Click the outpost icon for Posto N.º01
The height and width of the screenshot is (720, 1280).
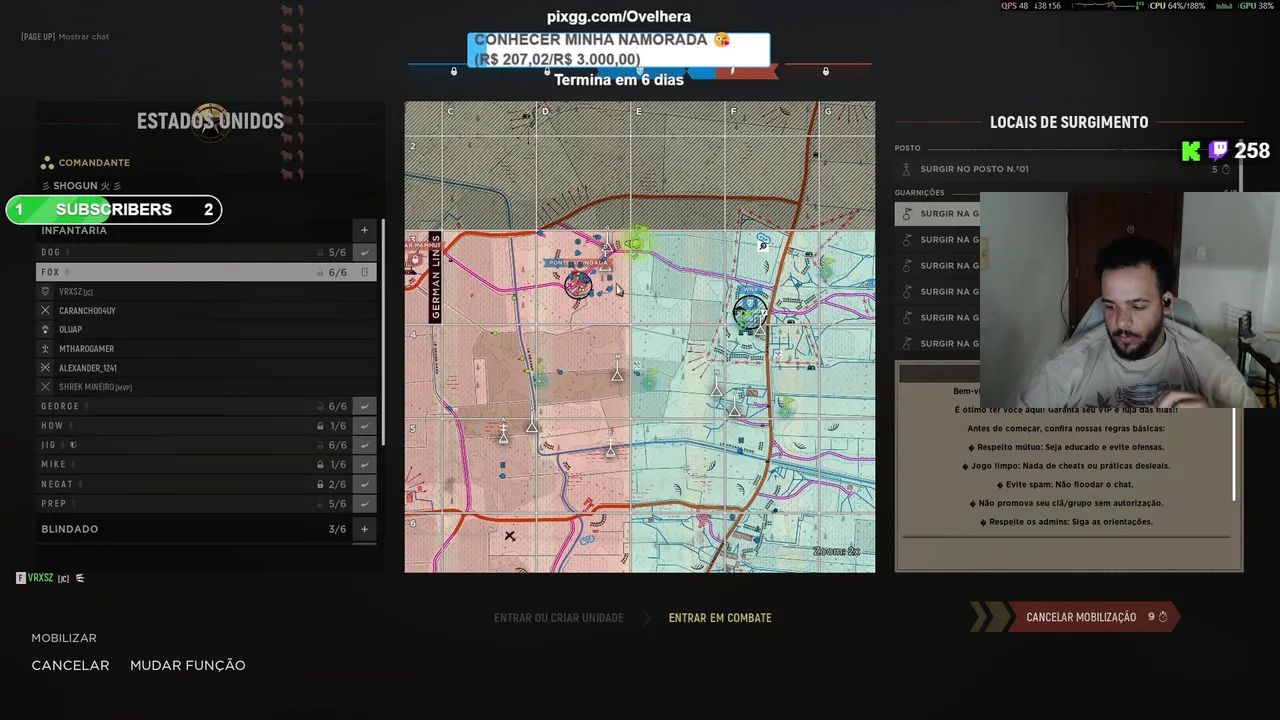907,169
